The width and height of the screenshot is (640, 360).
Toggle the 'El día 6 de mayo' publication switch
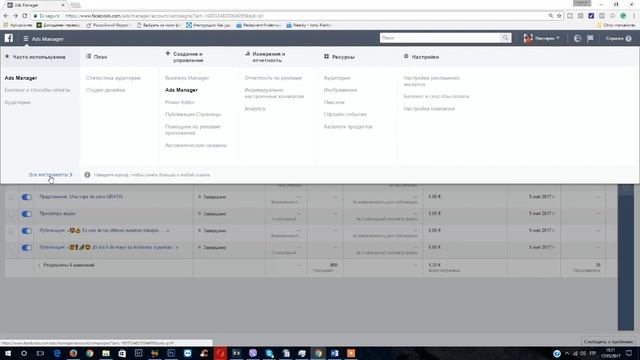pos(27,248)
